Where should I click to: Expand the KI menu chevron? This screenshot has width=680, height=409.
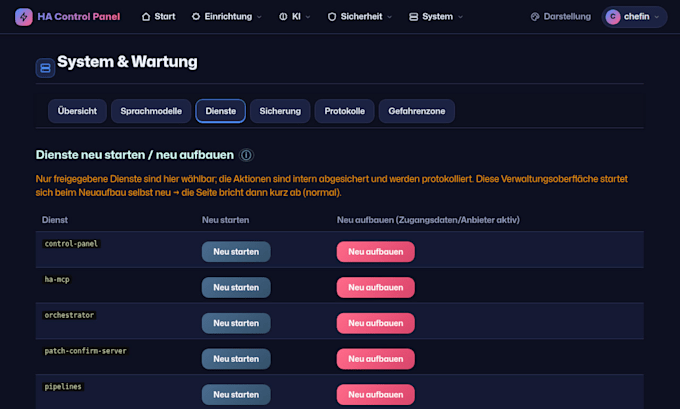[x=308, y=17]
